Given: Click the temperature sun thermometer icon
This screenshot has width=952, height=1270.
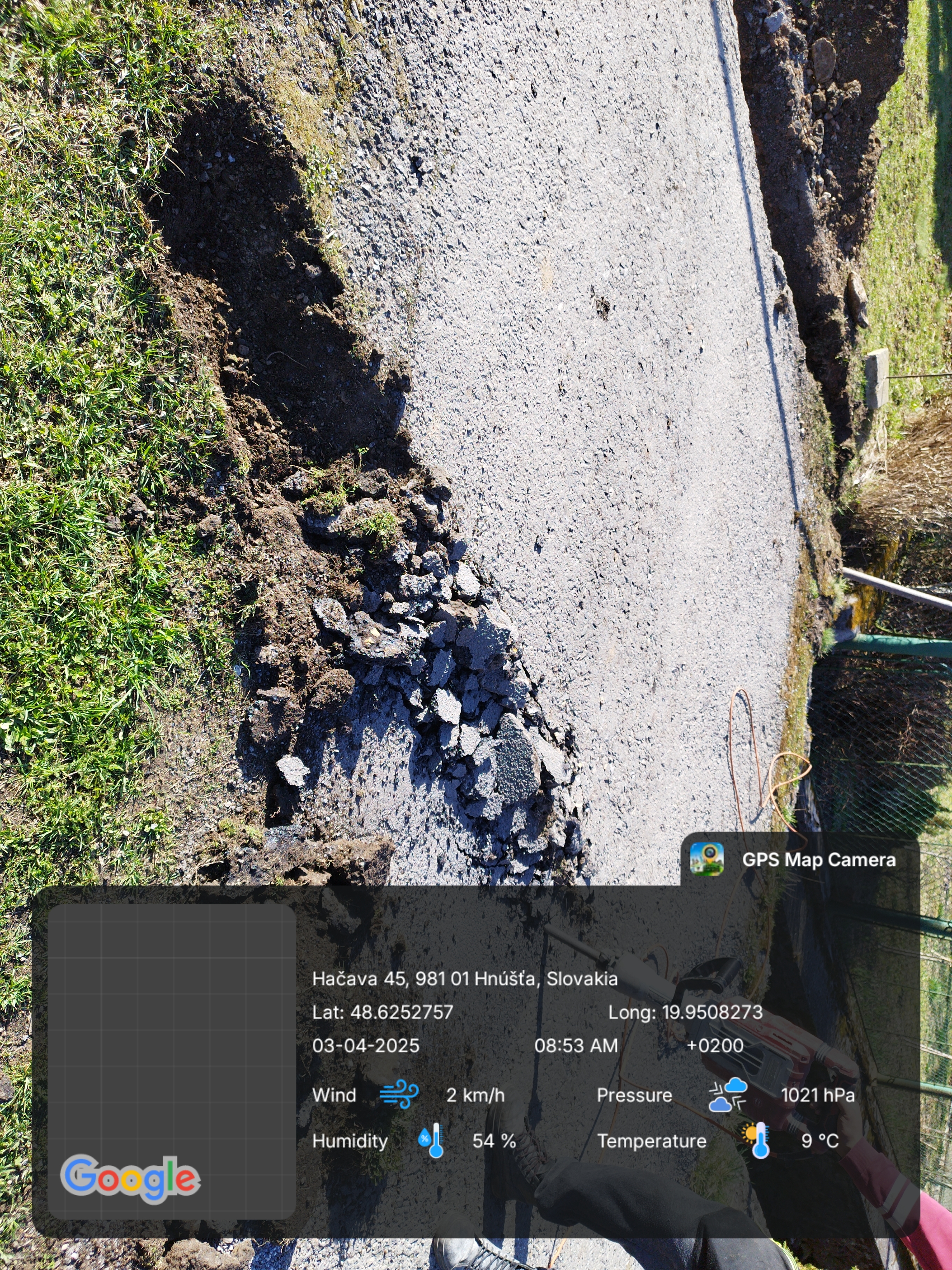Looking at the screenshot, I should [x=755, y=1140].
